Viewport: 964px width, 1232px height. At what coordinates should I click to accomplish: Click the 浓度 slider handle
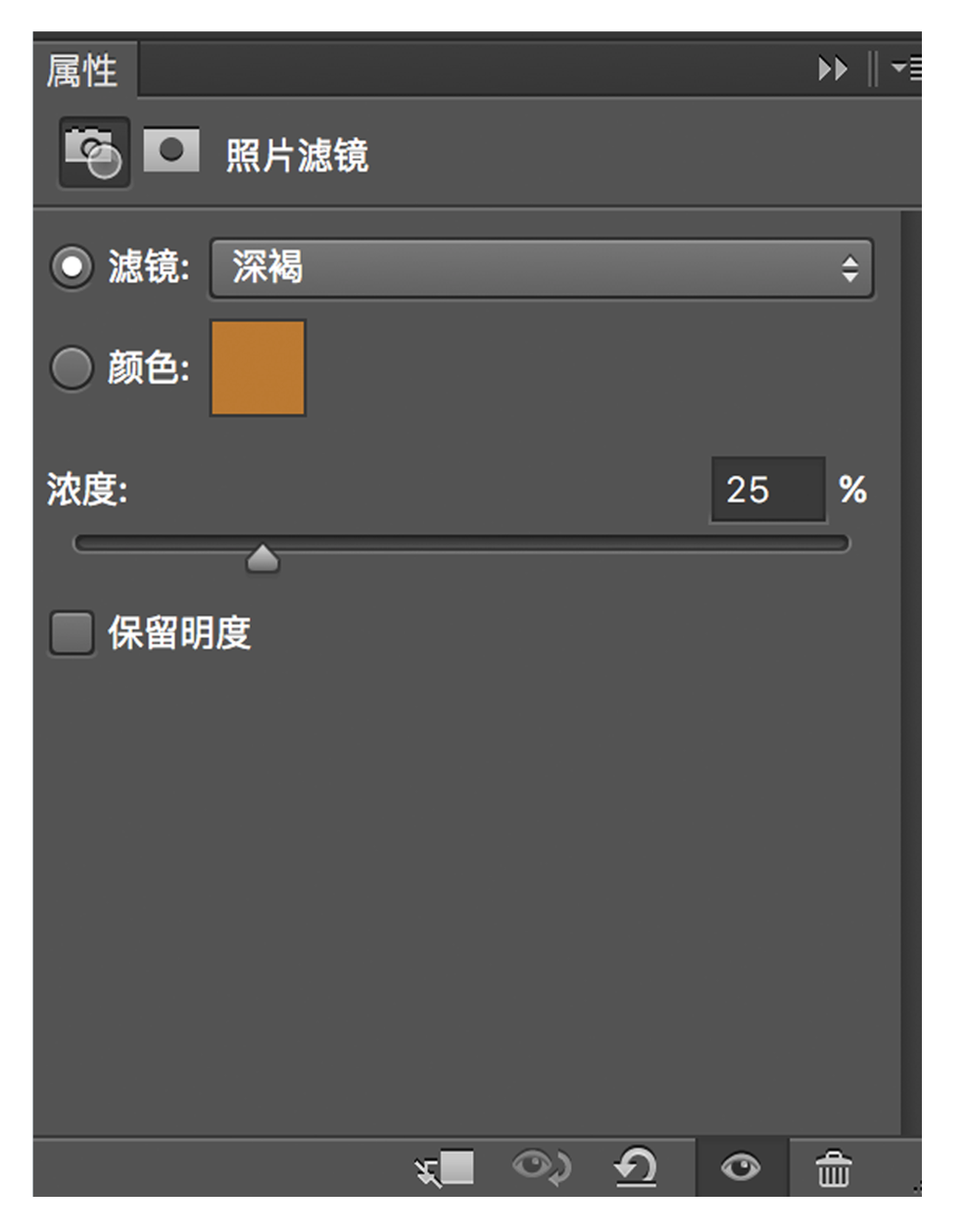pos(263,559)
